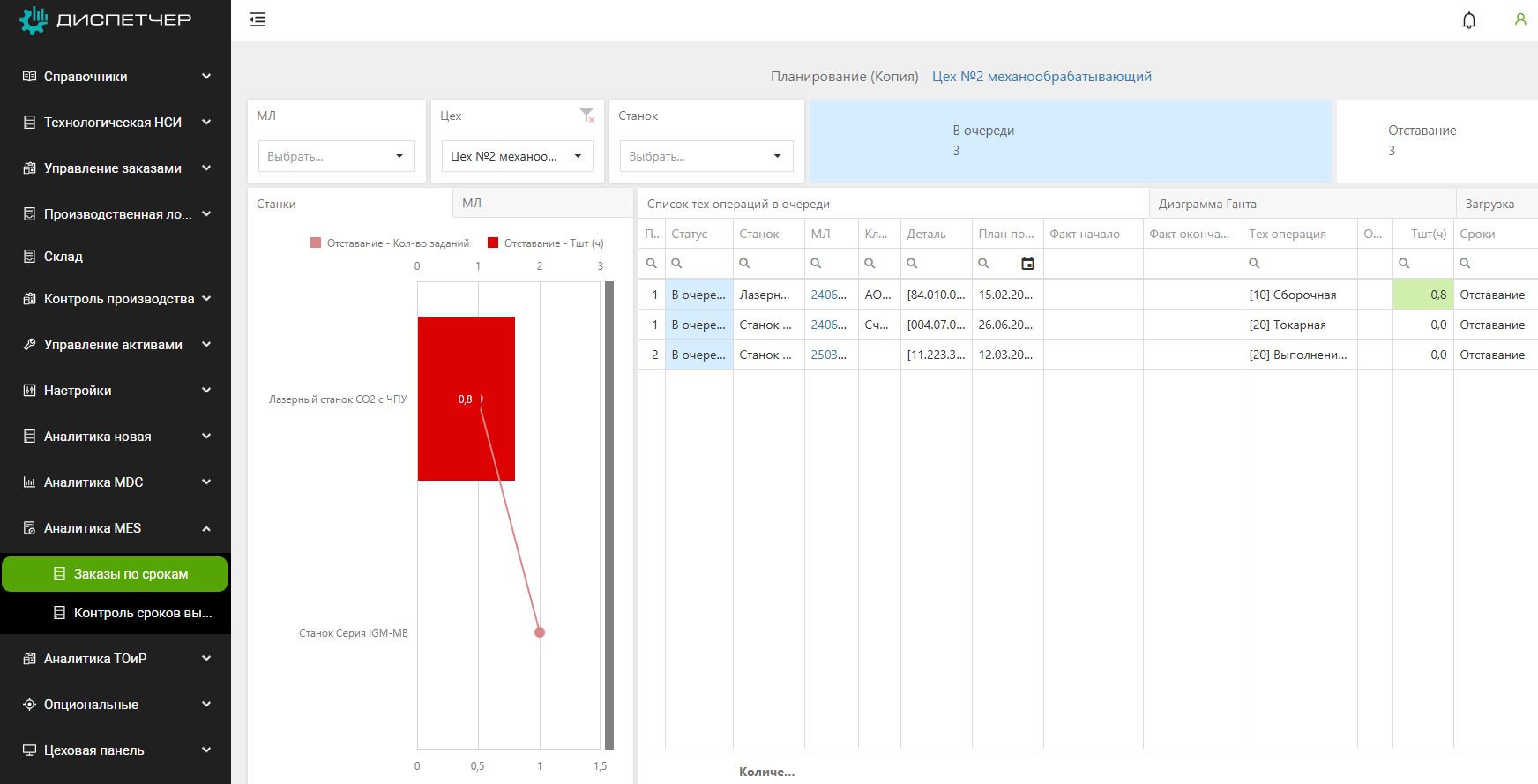Toggle the 'Отставание - Тшт (ч)' legend series

click(x=545, y=243)
